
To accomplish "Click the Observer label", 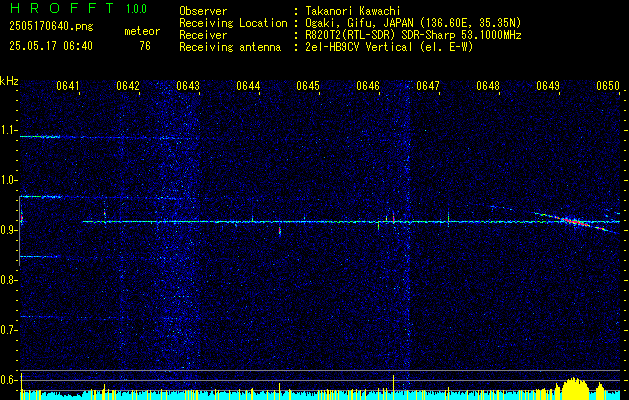I will (203, 11).
